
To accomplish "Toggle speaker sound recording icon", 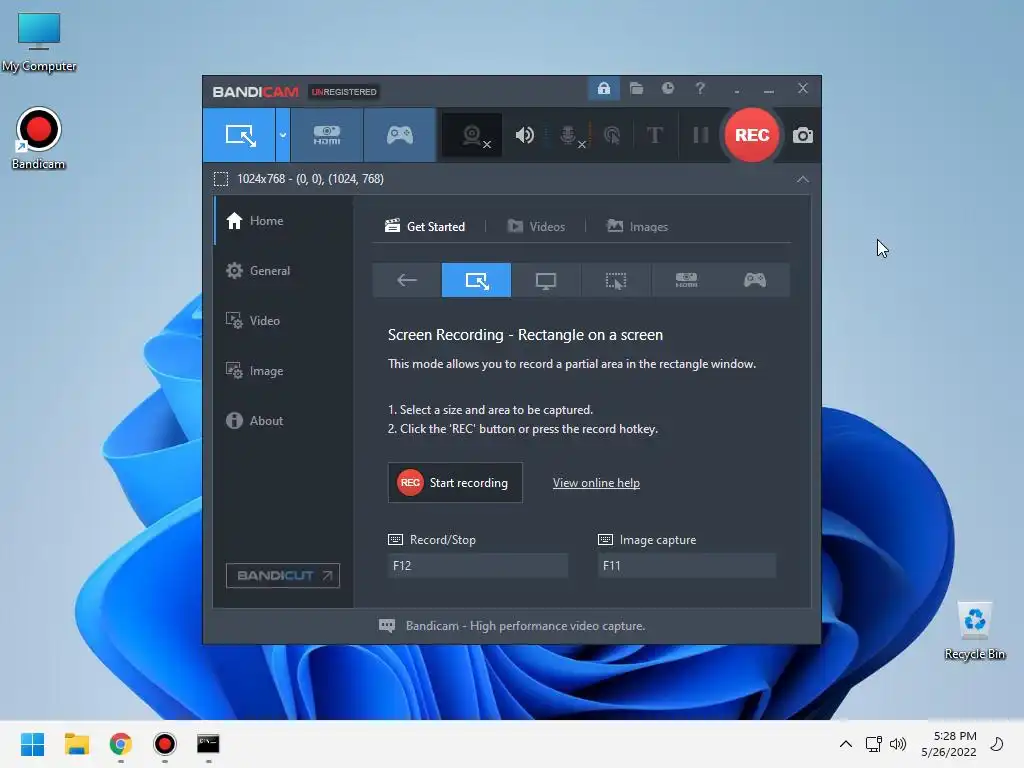I will [x=524, y=135].
